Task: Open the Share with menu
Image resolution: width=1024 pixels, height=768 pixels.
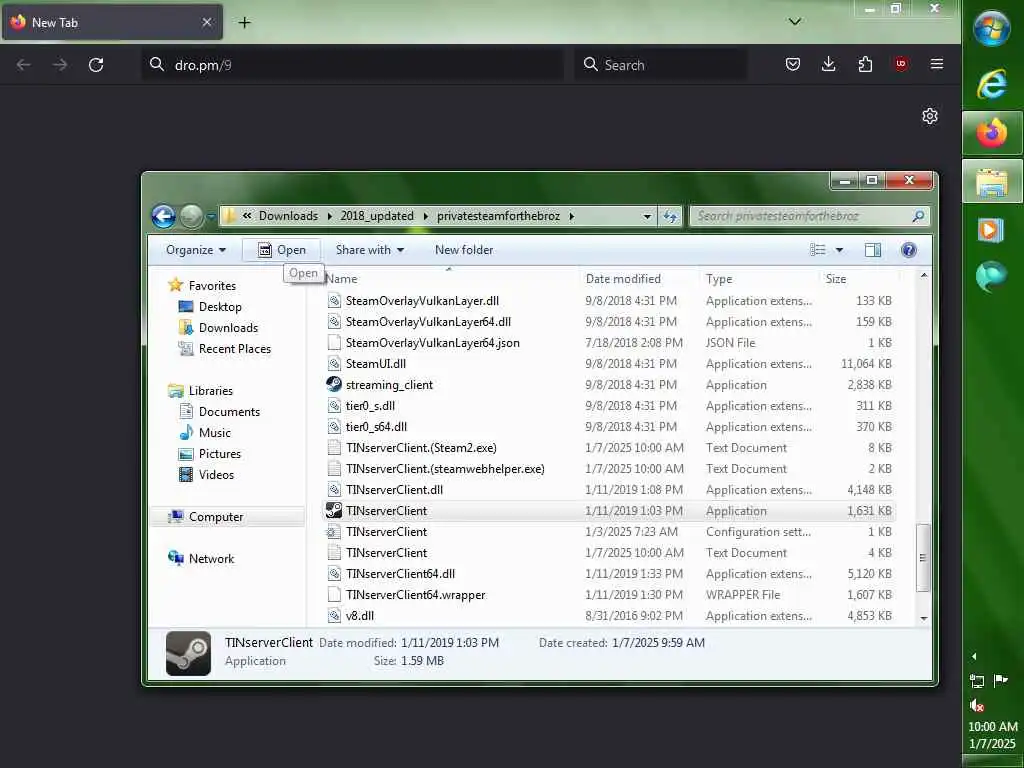Action: 370,250
